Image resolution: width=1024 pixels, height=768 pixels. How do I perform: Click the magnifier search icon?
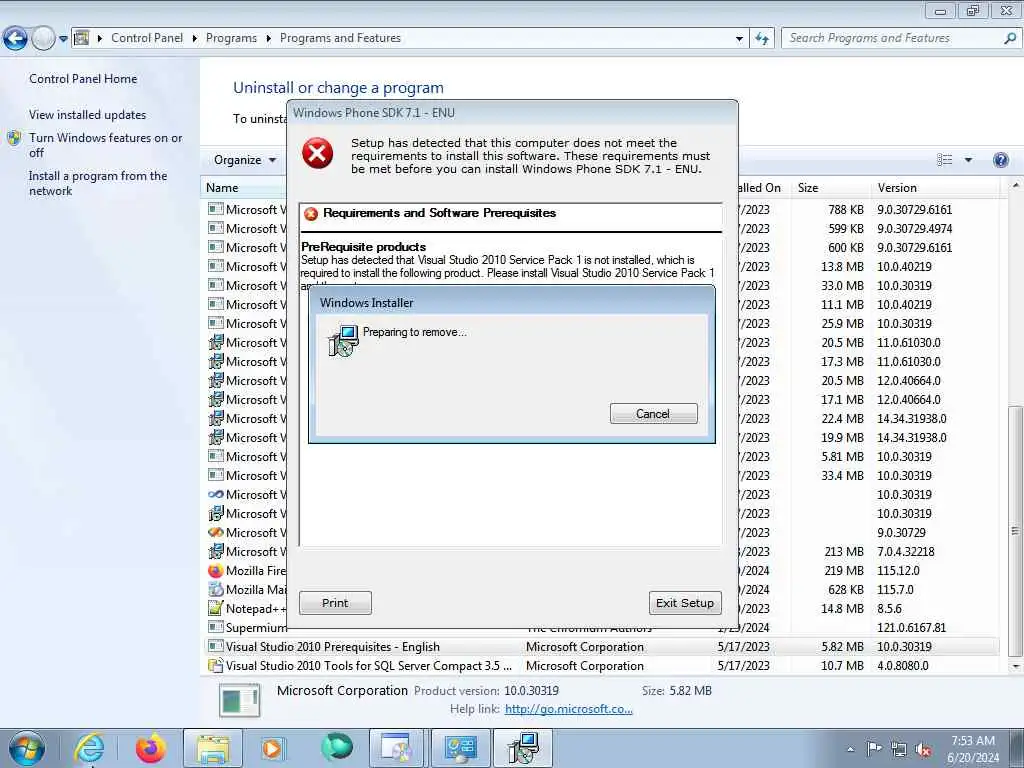(x=1010, y=38)
